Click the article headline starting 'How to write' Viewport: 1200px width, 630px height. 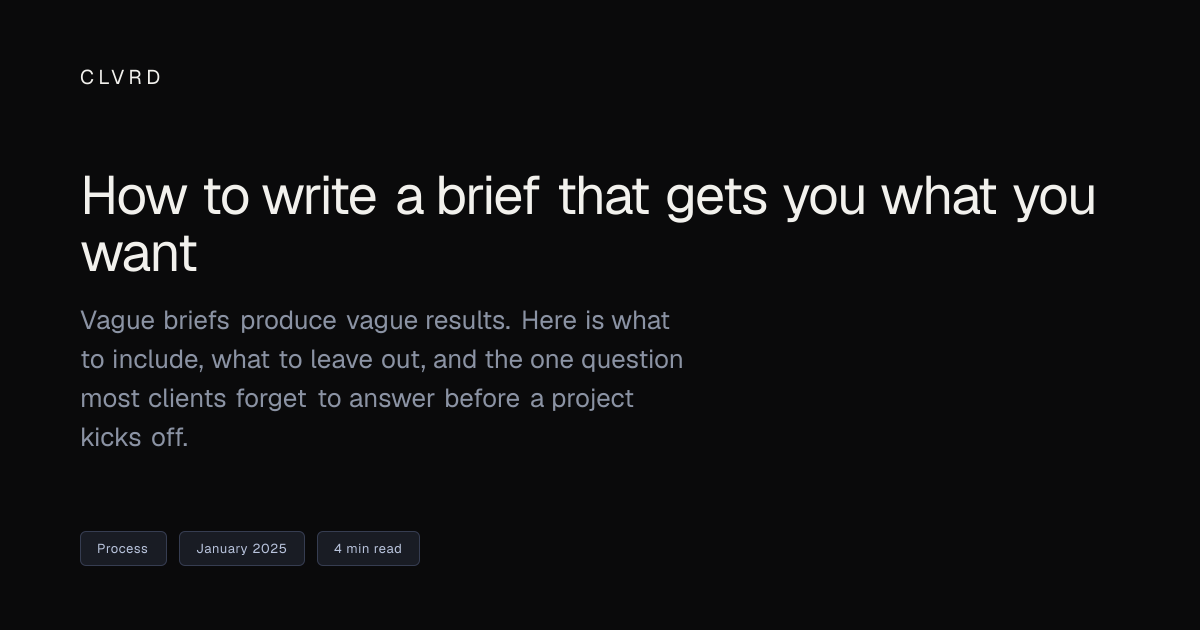(588, 224)
